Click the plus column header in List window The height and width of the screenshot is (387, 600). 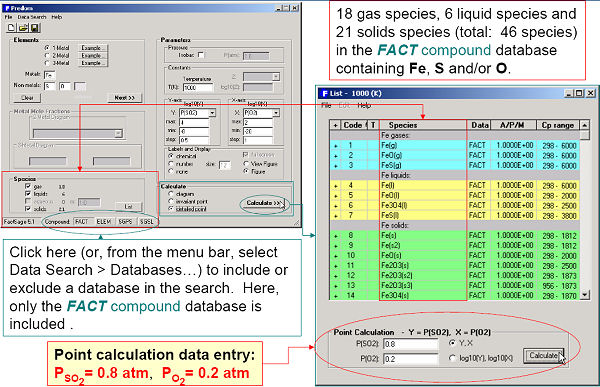[335, 125]
